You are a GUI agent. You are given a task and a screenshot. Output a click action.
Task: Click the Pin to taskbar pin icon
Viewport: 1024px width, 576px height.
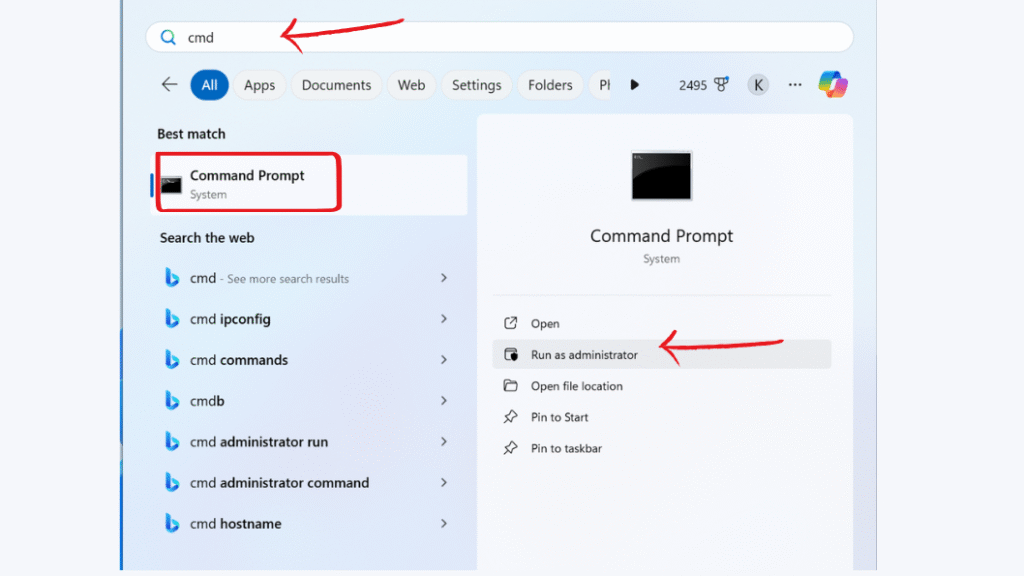coord(511,448)
